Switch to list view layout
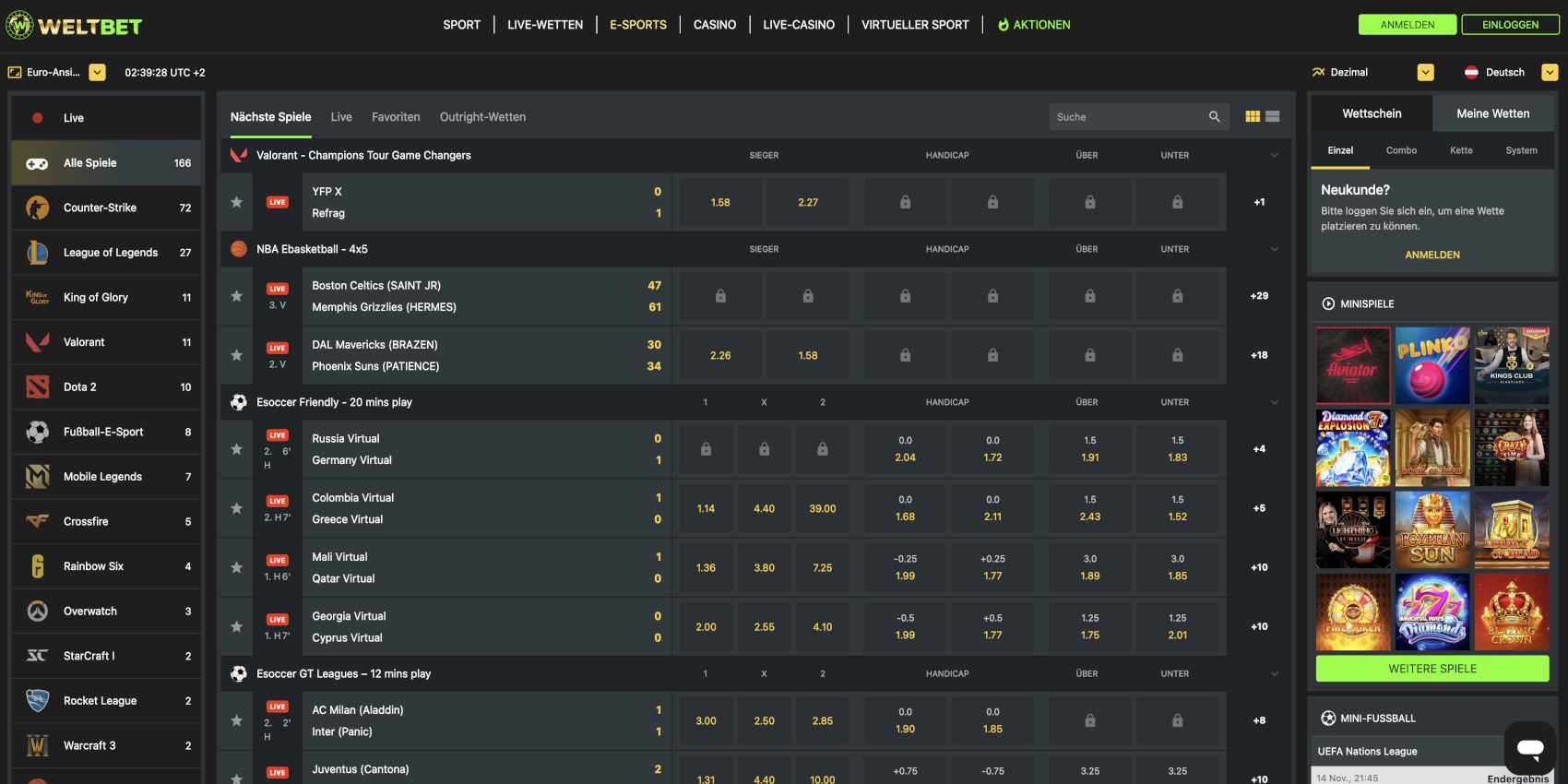 coord(1273,117)
